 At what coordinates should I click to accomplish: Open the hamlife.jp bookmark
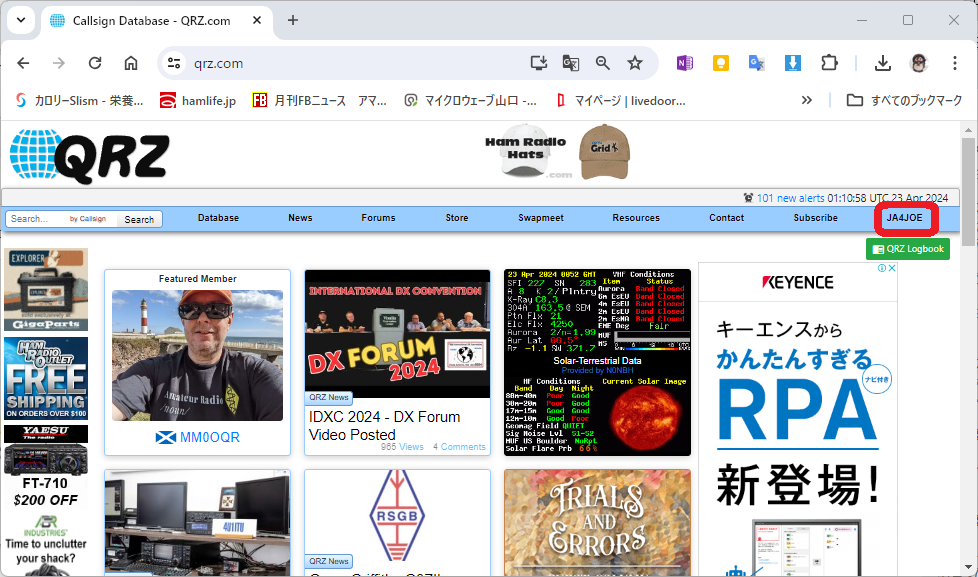coord(198,100)
